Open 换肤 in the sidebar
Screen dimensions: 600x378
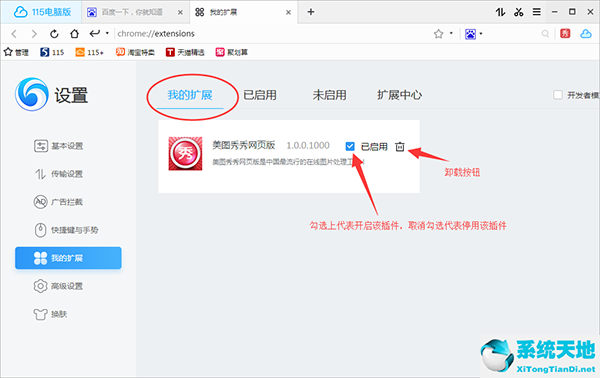(51, 314)
